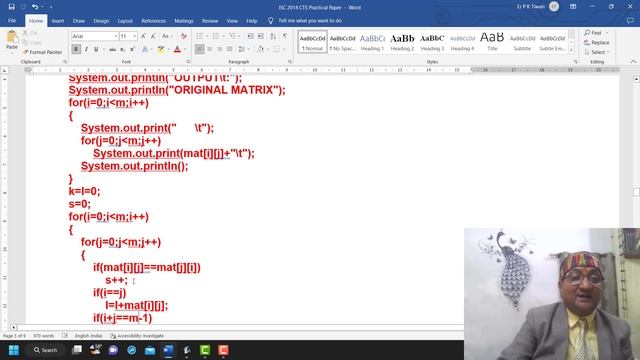
Task: Toggle Underline formatting
Action: 96,49
